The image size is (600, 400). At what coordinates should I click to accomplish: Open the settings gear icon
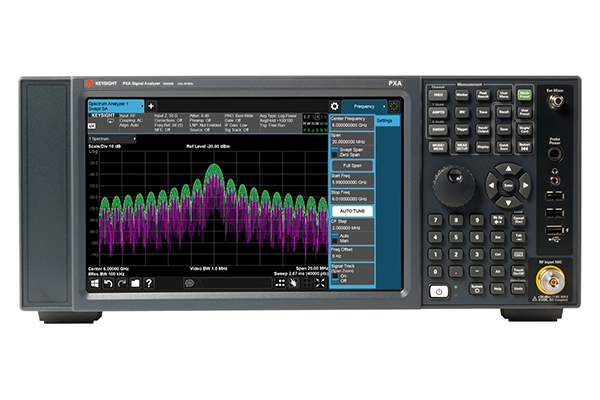click(x=335, y=105)
